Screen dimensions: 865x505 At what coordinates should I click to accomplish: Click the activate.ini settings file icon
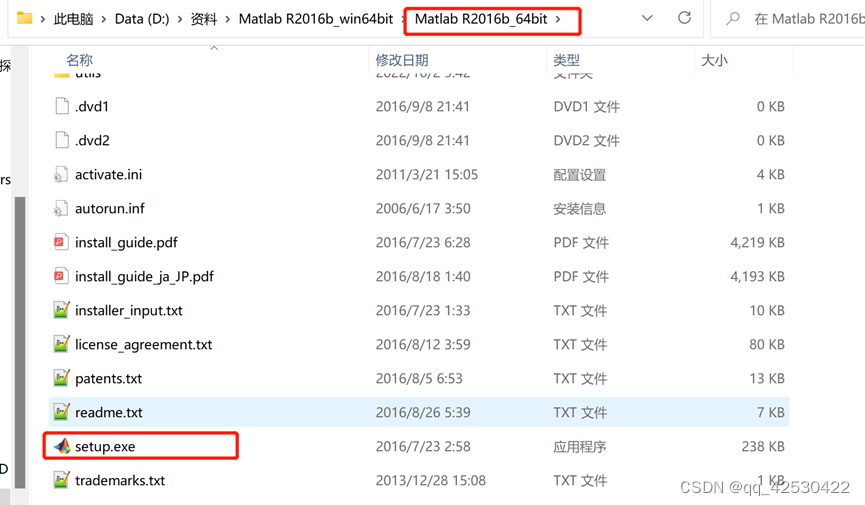coord(61,174)
